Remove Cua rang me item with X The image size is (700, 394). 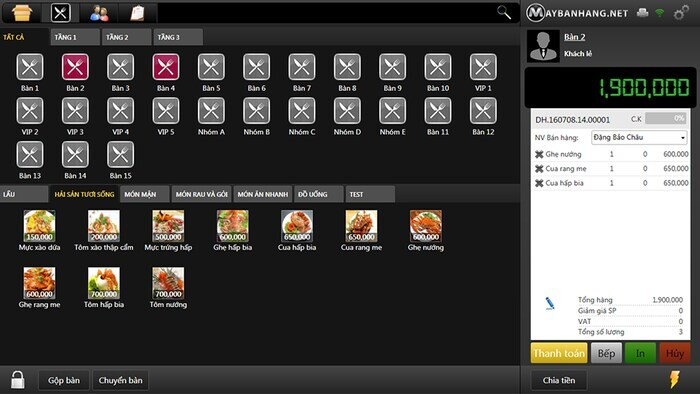539,169
